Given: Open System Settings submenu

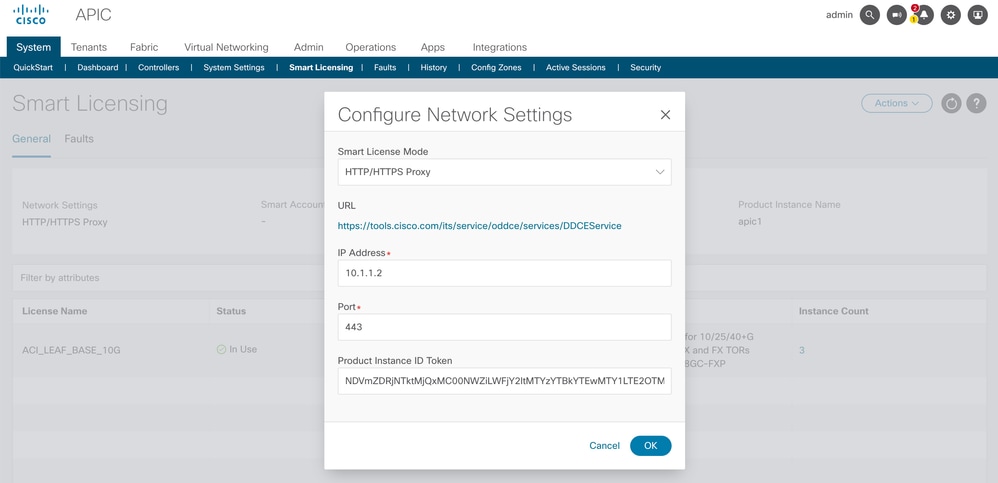Looking at the screenshot, I should click(234, 67).
